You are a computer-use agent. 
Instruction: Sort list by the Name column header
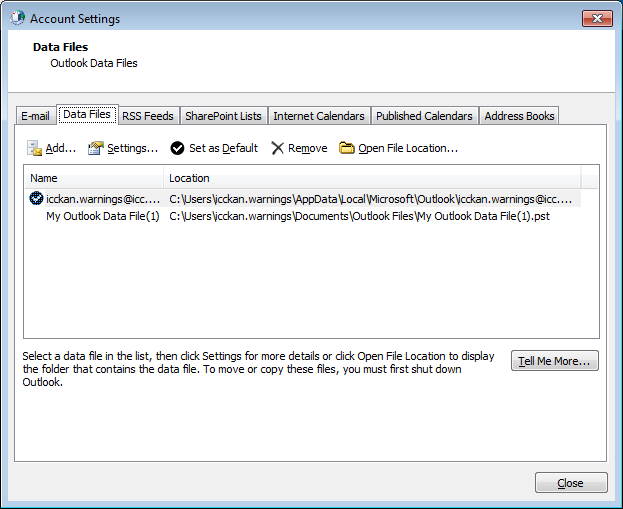tap(94, 178)
